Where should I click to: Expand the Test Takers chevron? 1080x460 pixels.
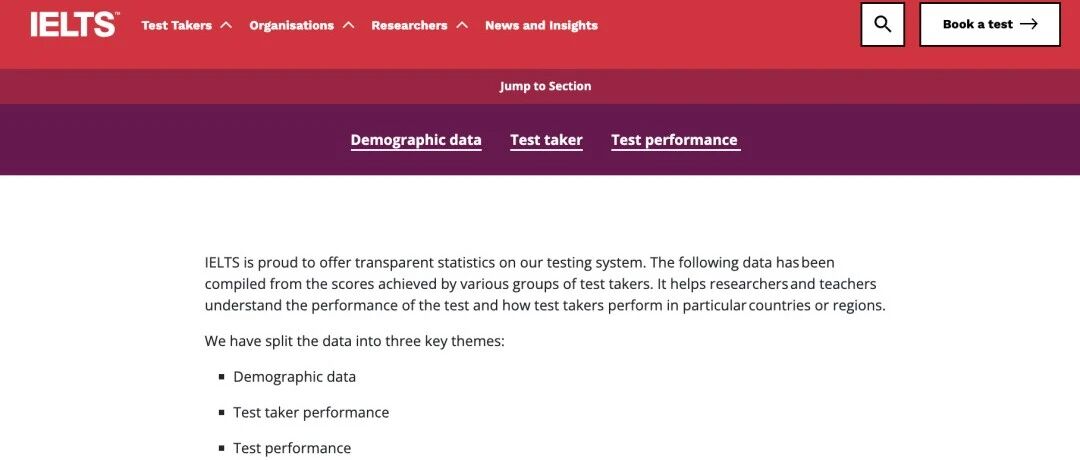225,25
